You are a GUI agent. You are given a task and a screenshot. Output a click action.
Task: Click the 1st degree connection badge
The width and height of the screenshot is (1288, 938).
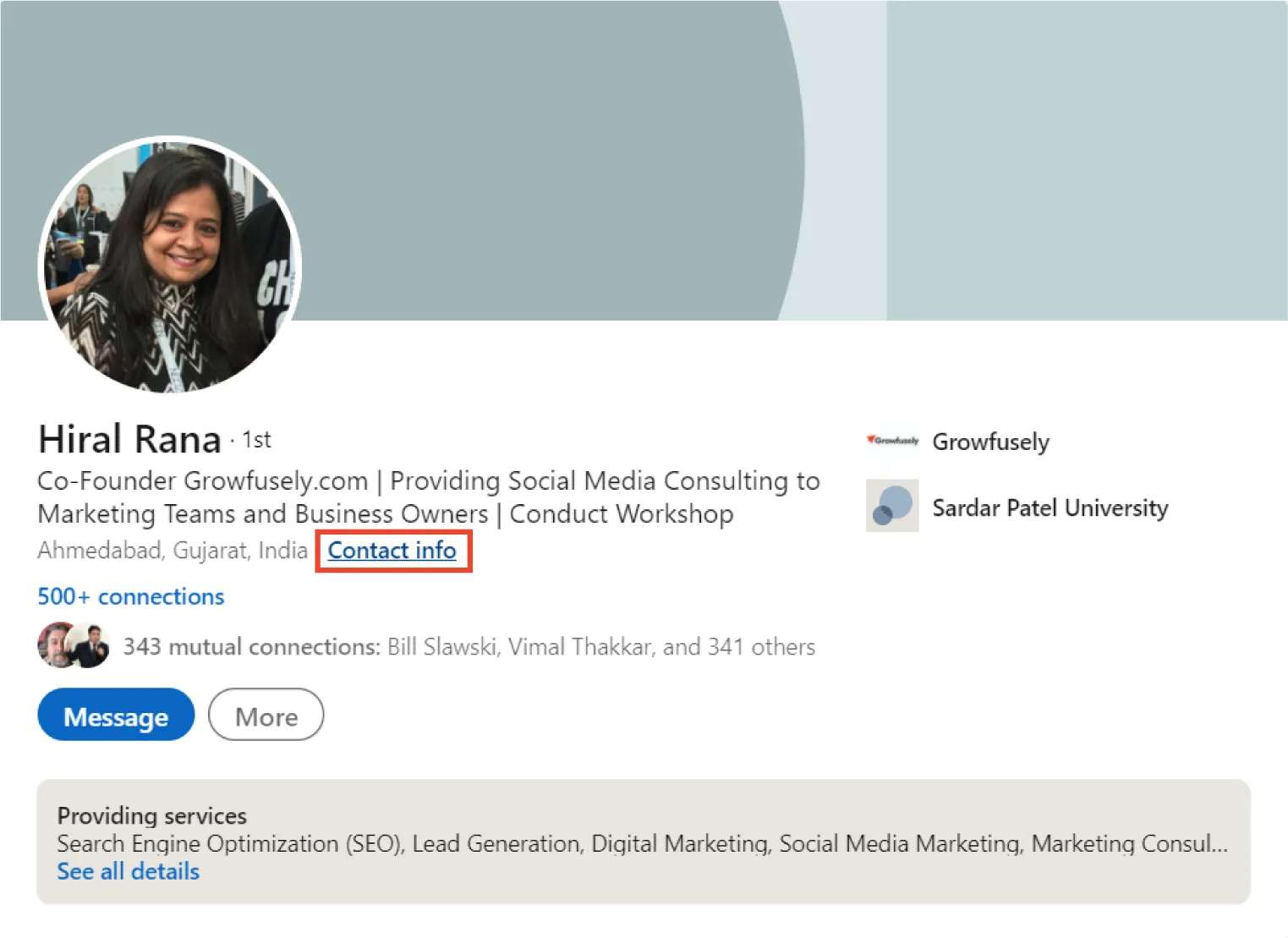255,439
